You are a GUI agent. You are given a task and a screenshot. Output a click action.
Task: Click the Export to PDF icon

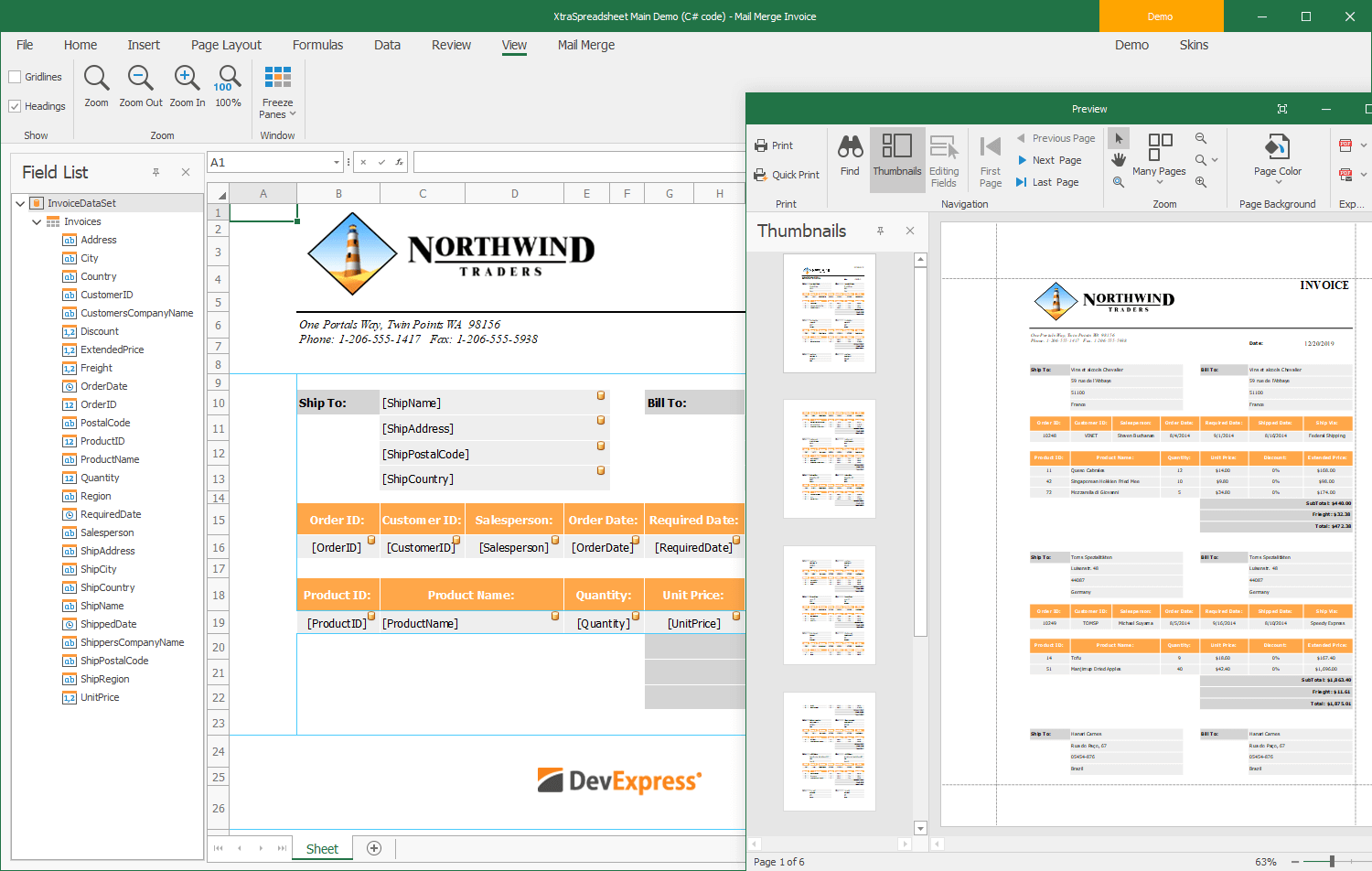tap(1345, 145)
